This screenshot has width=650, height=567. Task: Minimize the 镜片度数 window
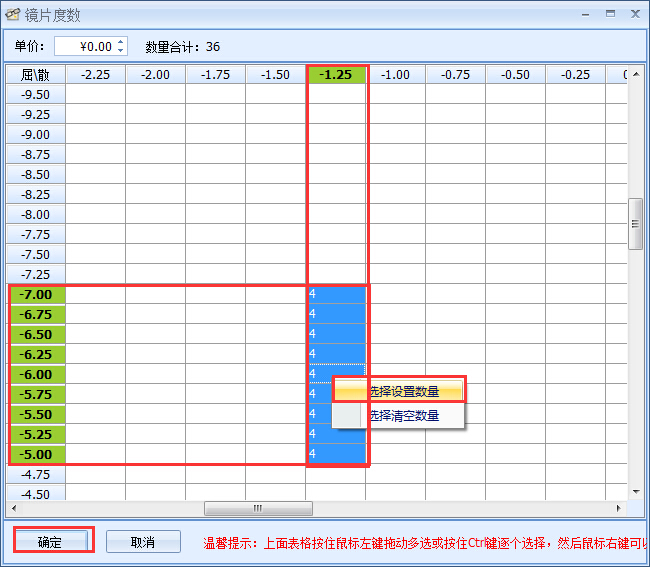[585, 15]
